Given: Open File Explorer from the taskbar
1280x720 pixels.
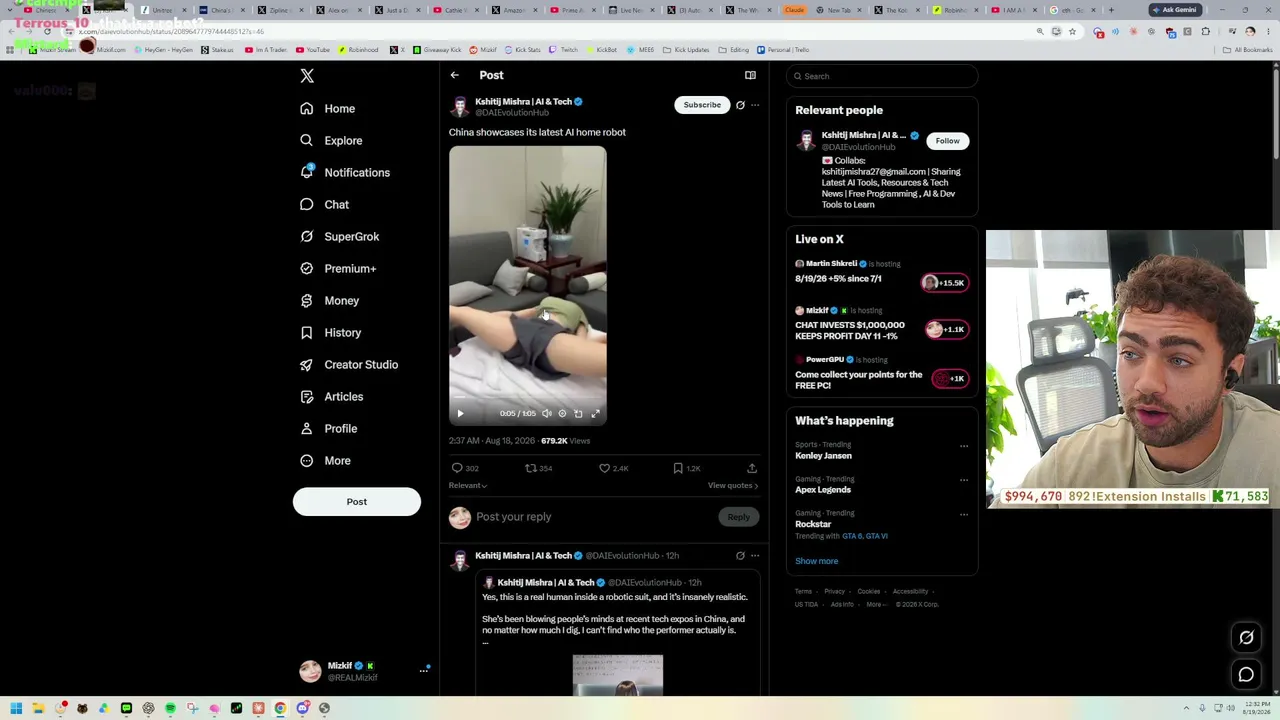Looking at the screenshot, I should click(38, 708).
